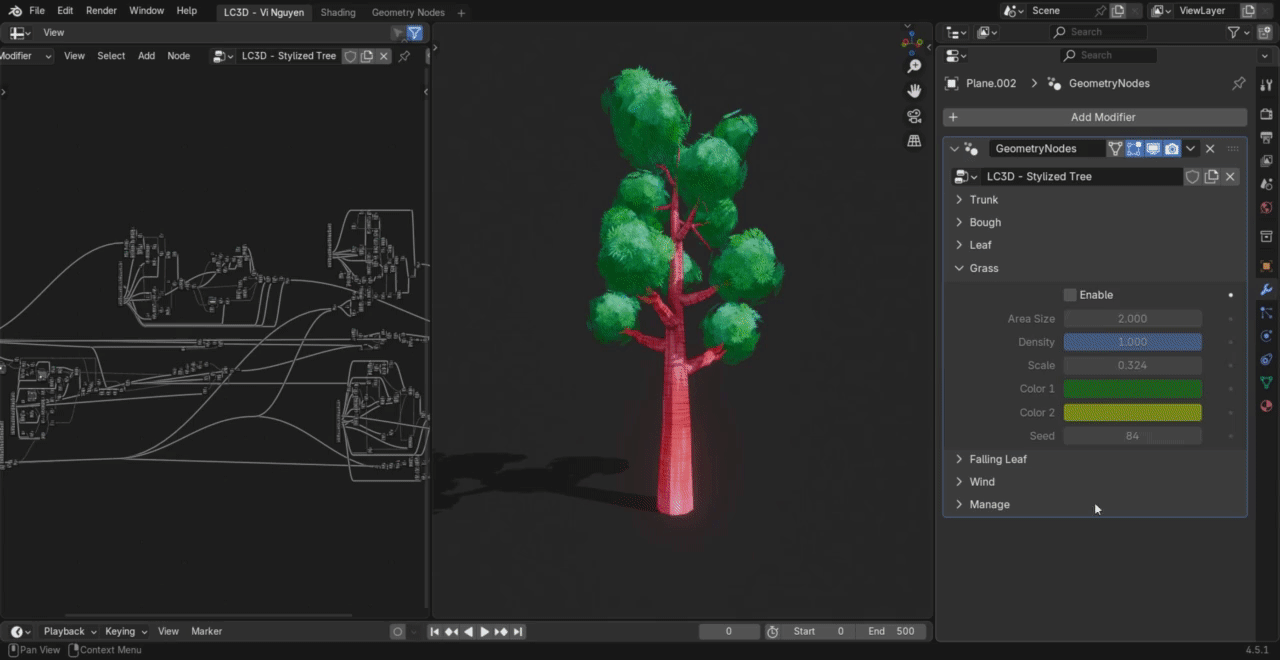This screenshot has height=660, width=1280.
Task: Open the Material properties tab
Action: coord(1266,406)
